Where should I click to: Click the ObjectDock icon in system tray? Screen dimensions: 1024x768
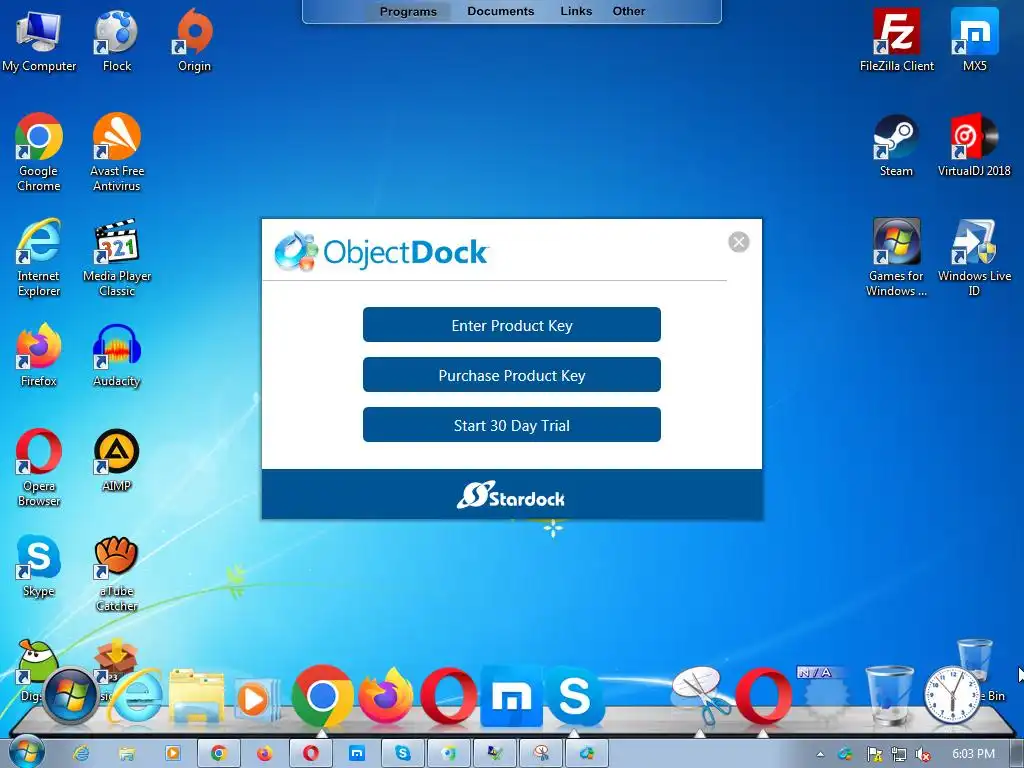[x=845, y=754]
